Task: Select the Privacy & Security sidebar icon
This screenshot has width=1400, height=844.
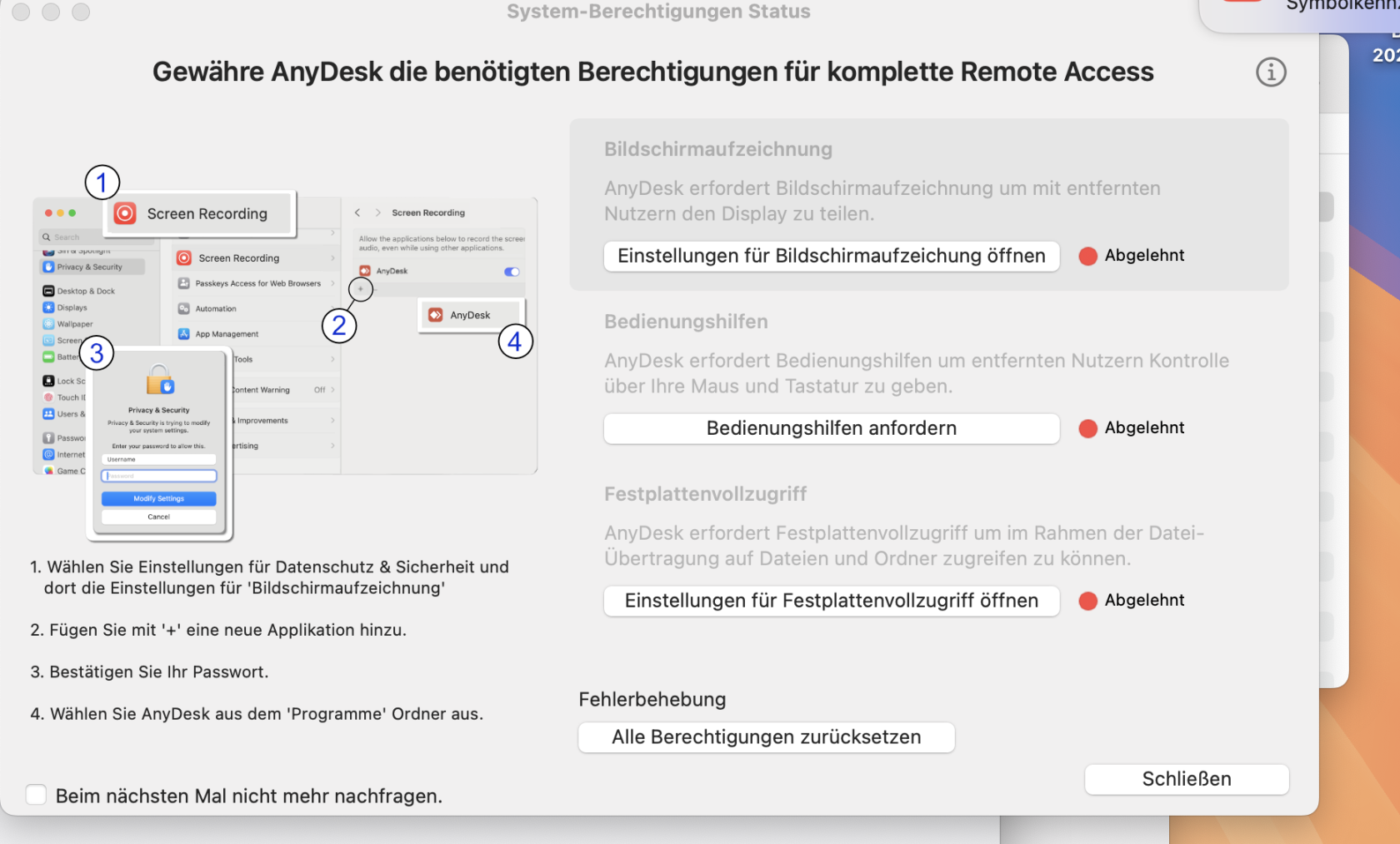Action: pyautogui.click(x=48, y=267)
